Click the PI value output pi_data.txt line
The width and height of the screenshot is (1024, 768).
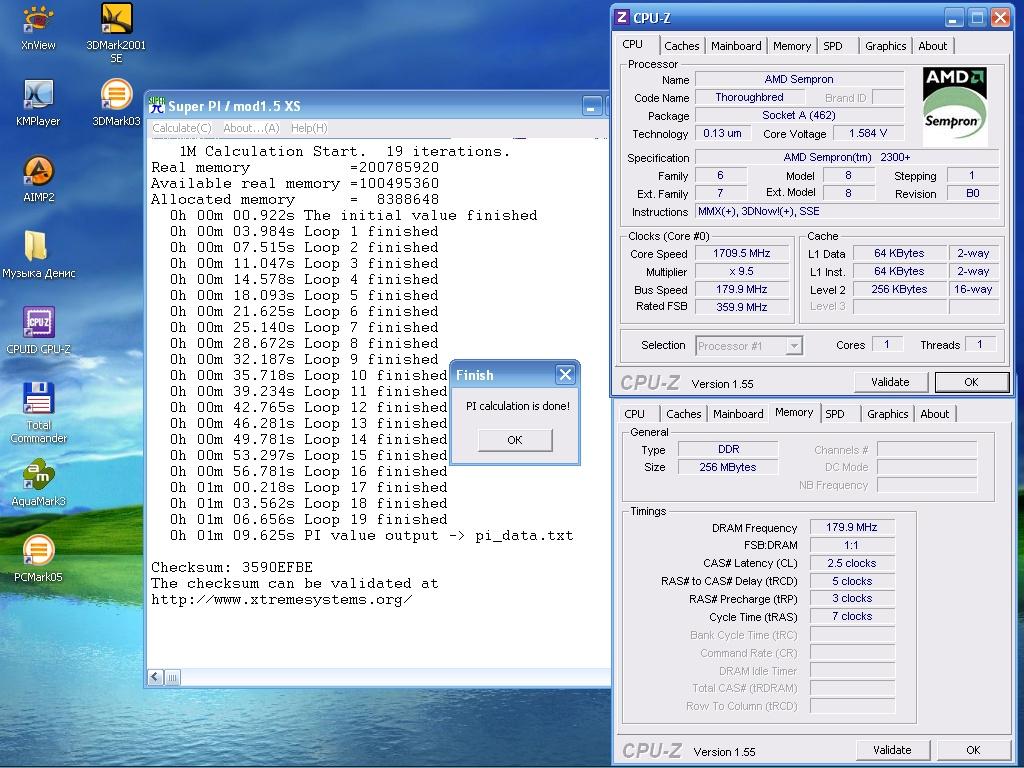[372, 536]
